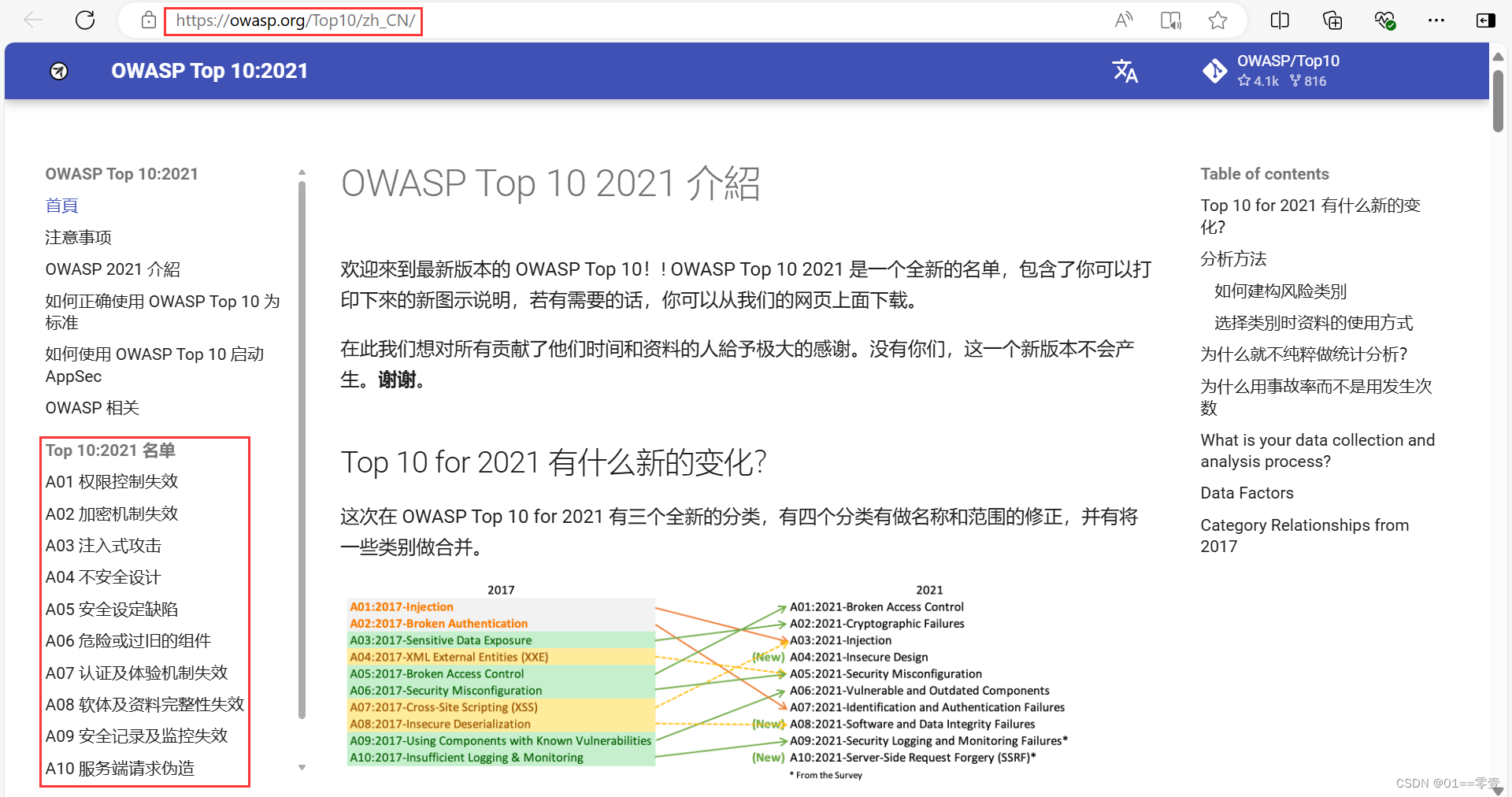Add page to favorites with star icon
1512x797 pixels.
coord(1217,20)
